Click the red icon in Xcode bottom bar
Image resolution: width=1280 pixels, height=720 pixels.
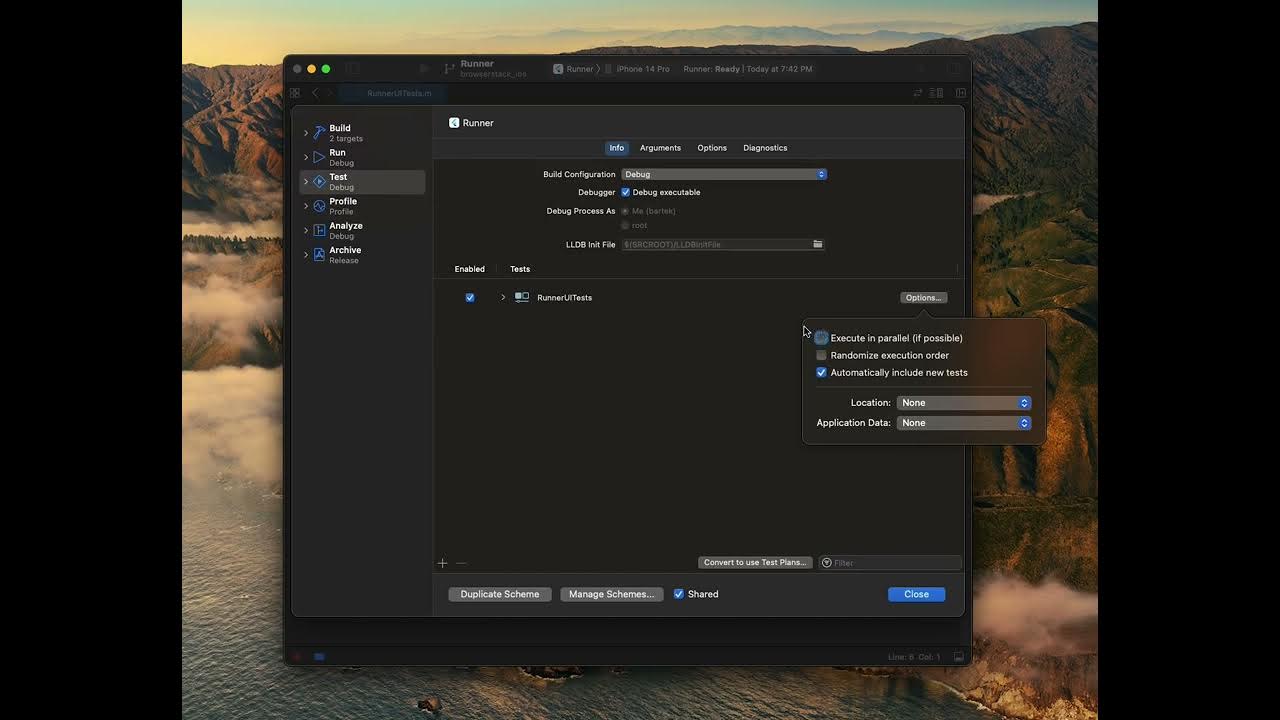pos(297,657)
